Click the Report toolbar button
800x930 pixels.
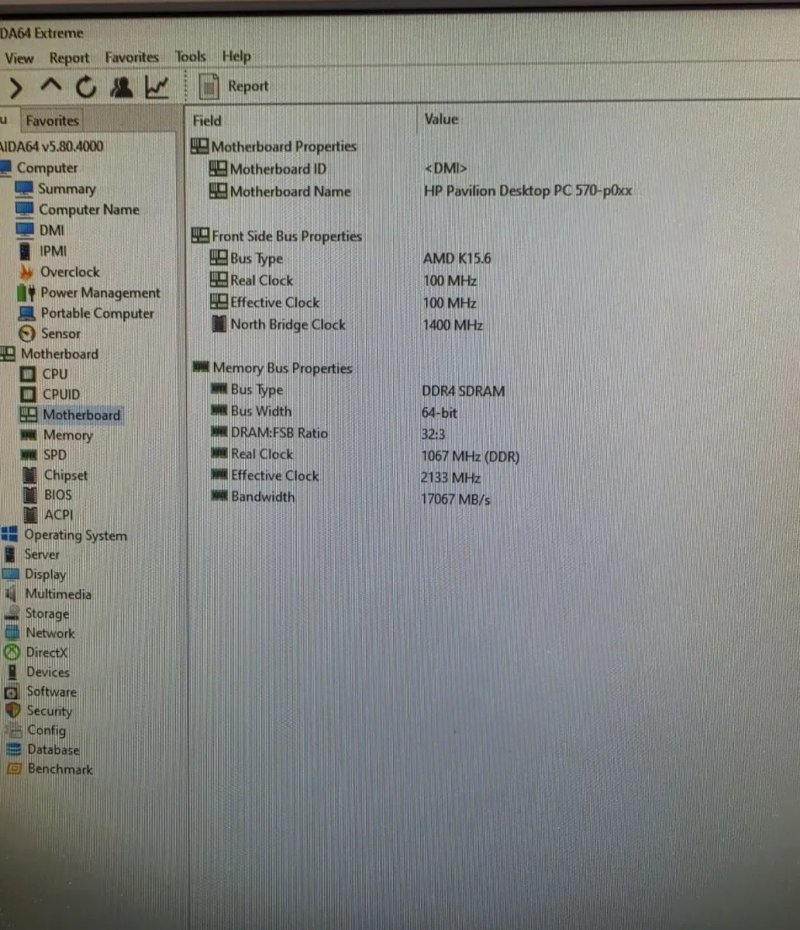point(233,87)
